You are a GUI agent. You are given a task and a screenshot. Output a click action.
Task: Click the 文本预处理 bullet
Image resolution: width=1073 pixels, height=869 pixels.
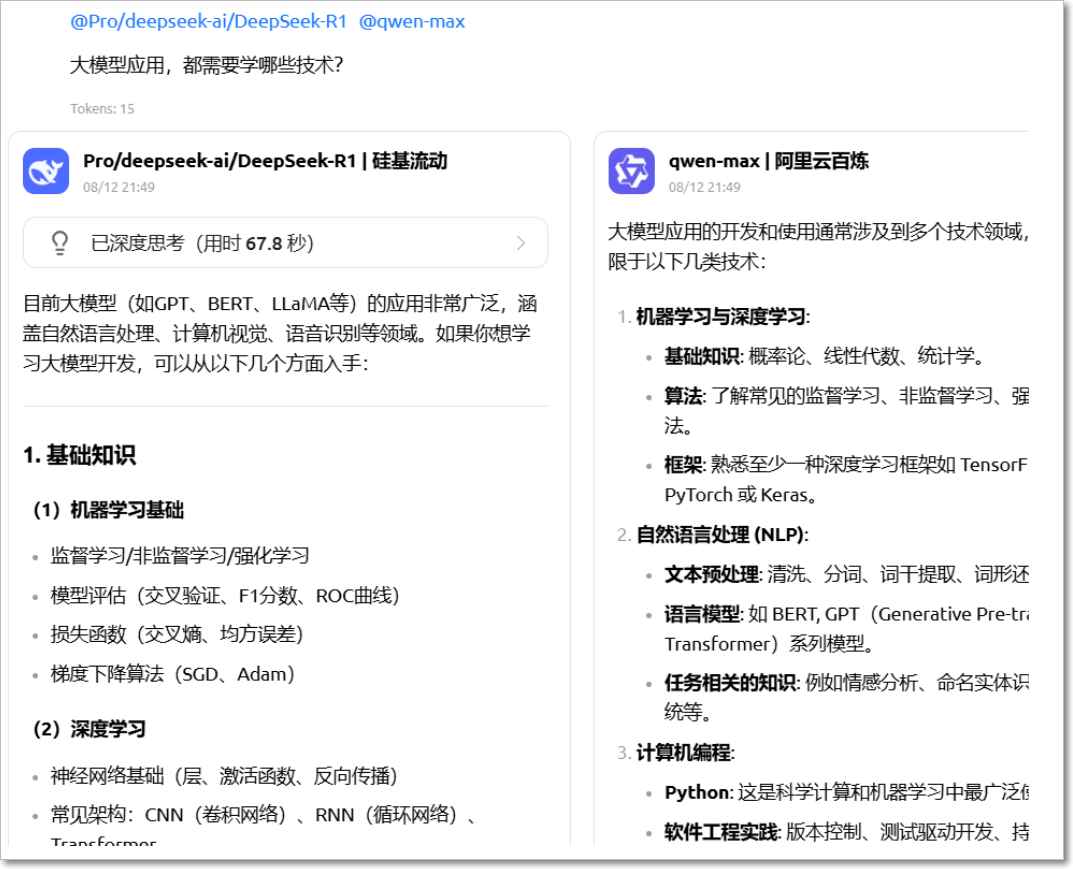click(x=846, y=574)
